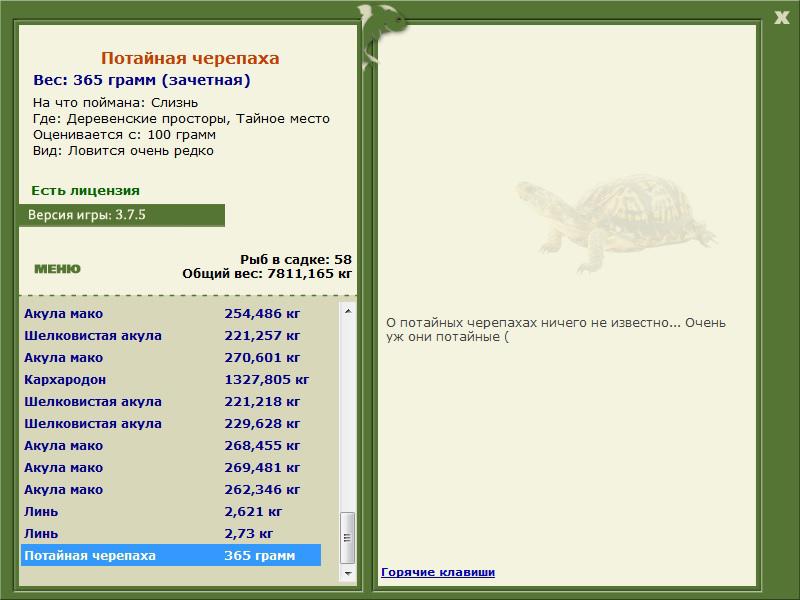Select Акула мако 254,486 кг entry

pos(171,313)
